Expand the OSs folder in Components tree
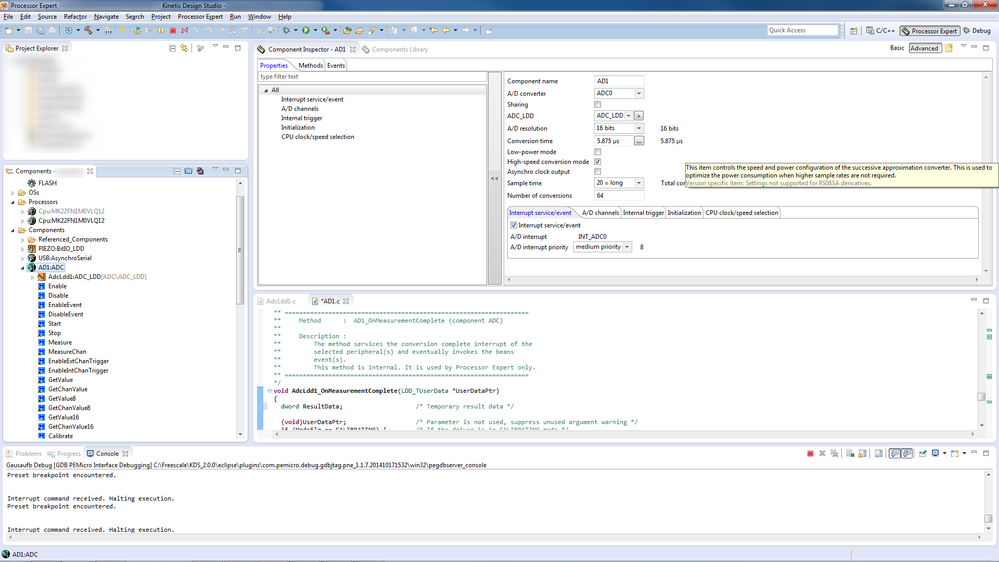The height and width of the screenshot is (562, 999). tap(13, 193)
